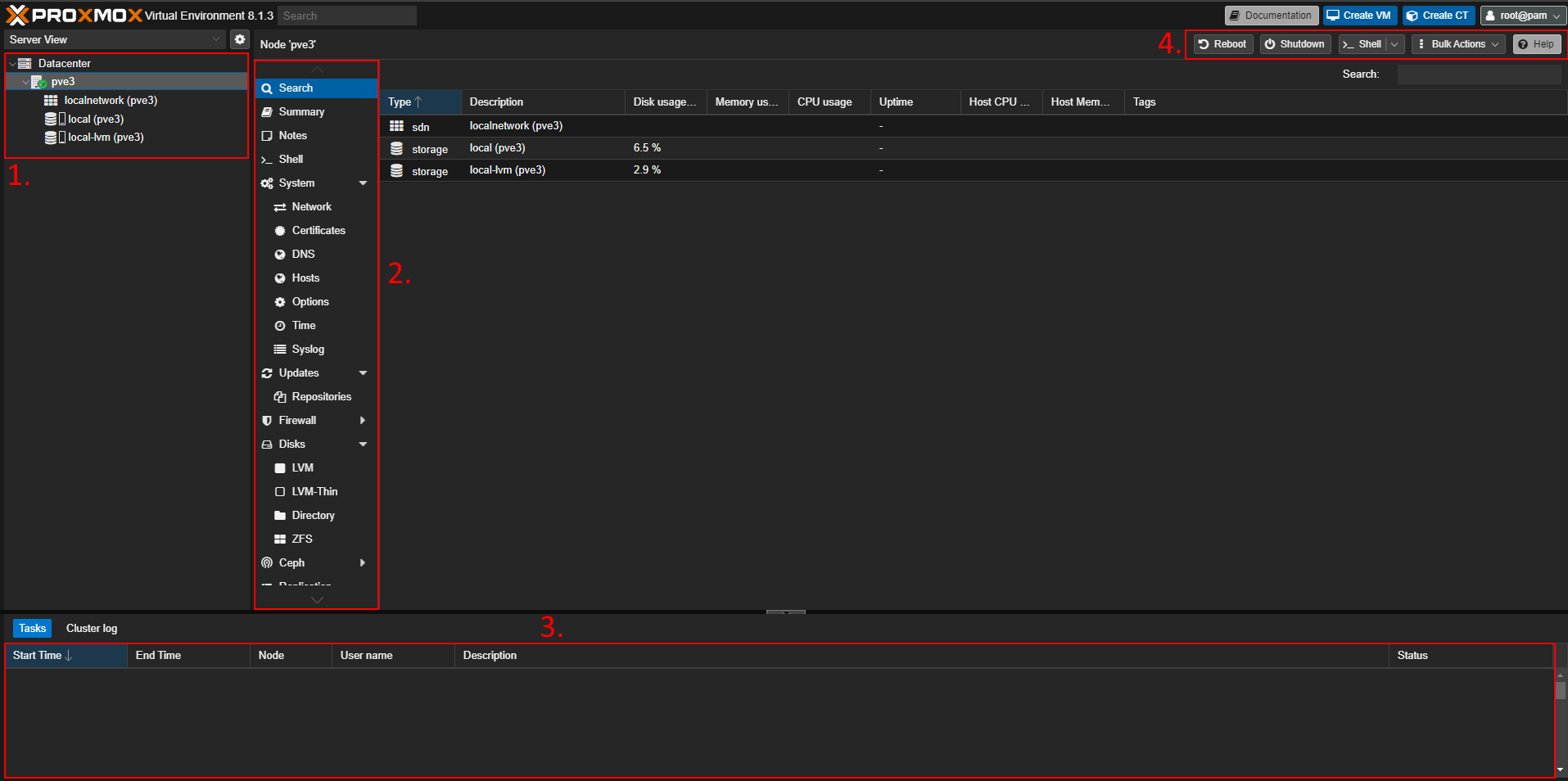Collapse the Disks menu section
The height and width of the screenshot is (781, 1568).
363,445
